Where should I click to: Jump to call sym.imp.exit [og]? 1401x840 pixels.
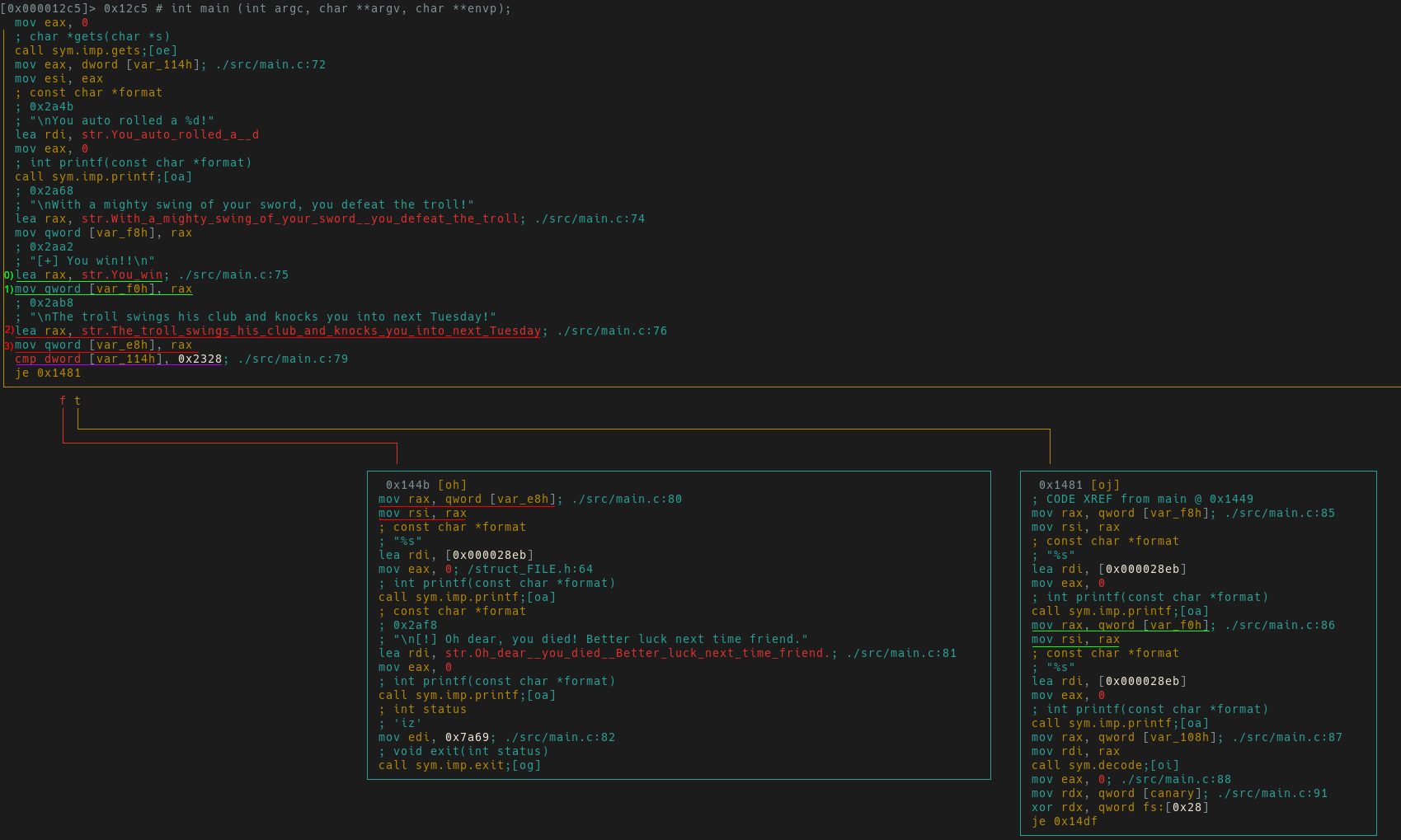tap(459, 765)
